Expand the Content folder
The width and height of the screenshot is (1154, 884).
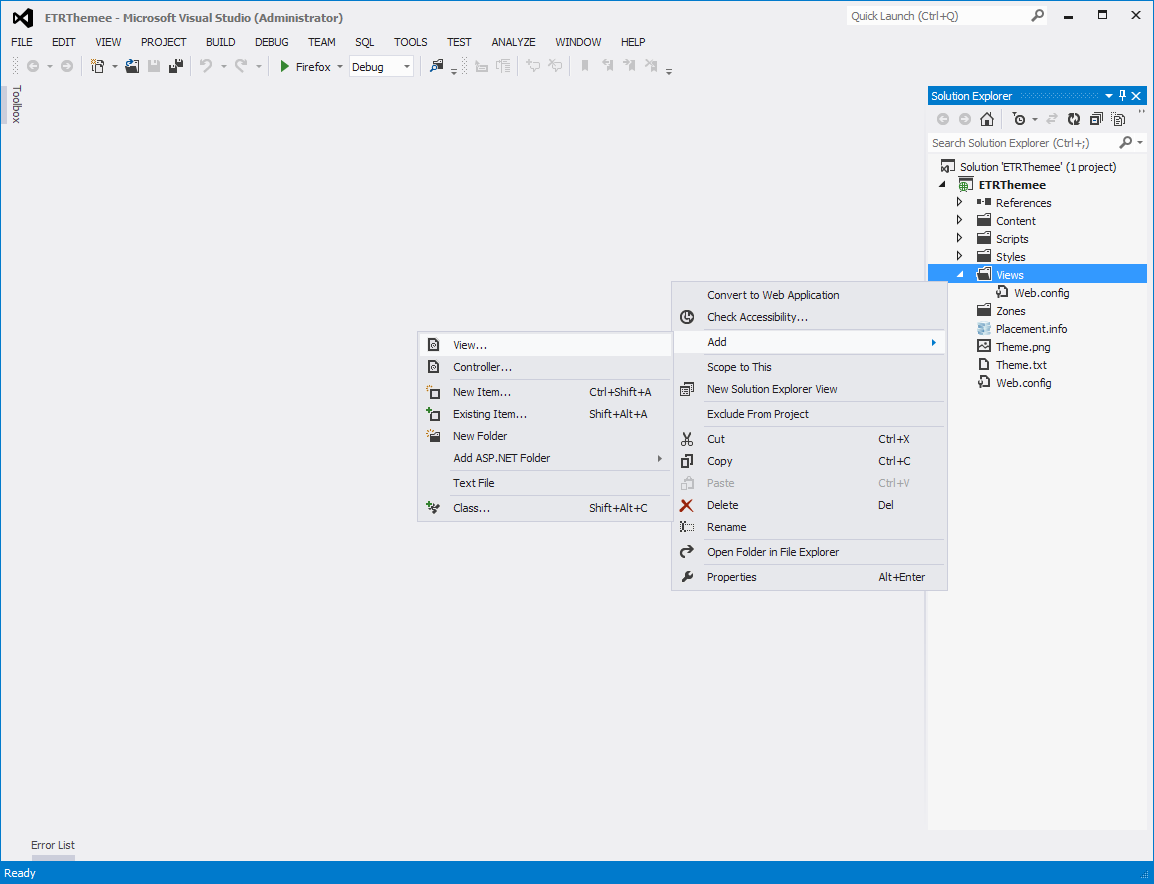[959, 220]
